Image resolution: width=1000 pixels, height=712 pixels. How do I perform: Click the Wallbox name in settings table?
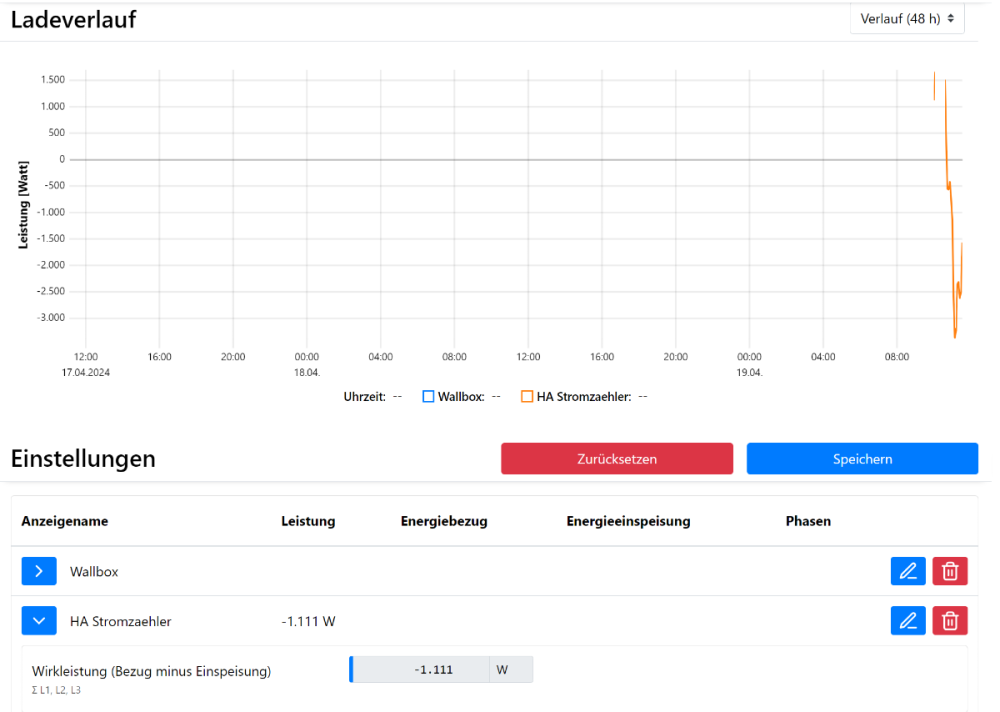(94, 571)
